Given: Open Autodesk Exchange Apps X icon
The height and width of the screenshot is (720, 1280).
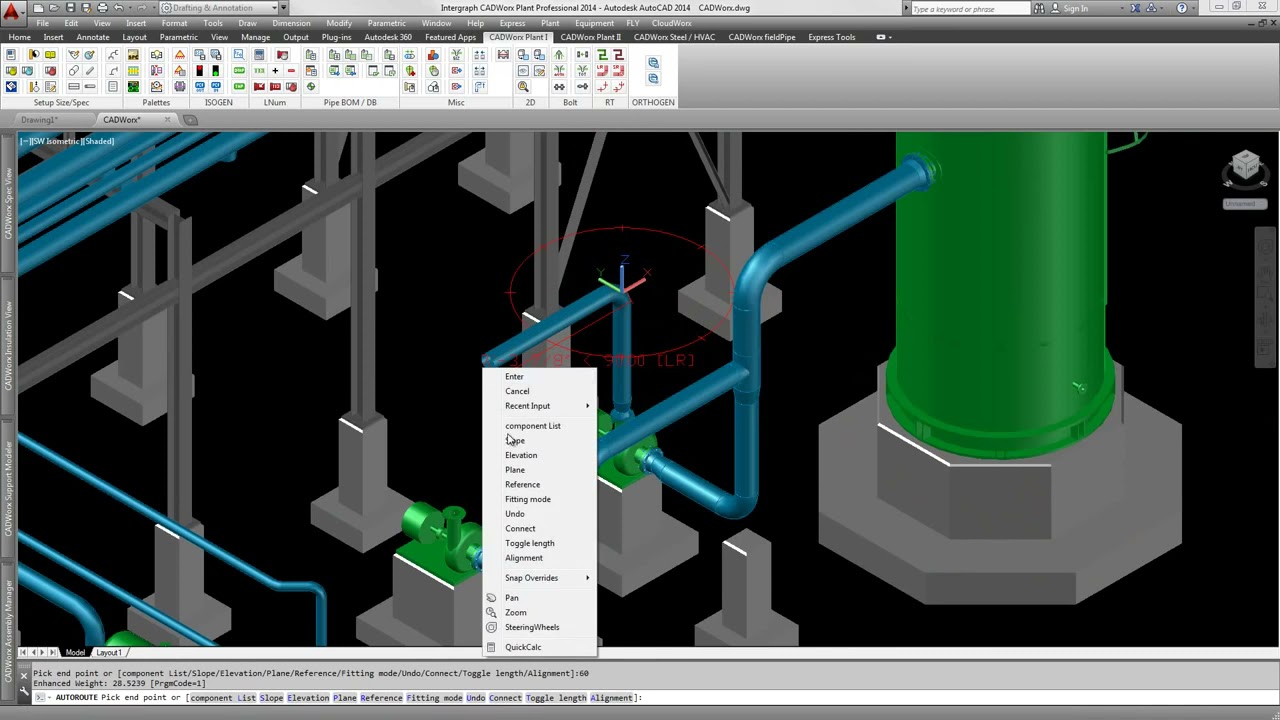Looking at the screenshot, I should (1135, 8).
